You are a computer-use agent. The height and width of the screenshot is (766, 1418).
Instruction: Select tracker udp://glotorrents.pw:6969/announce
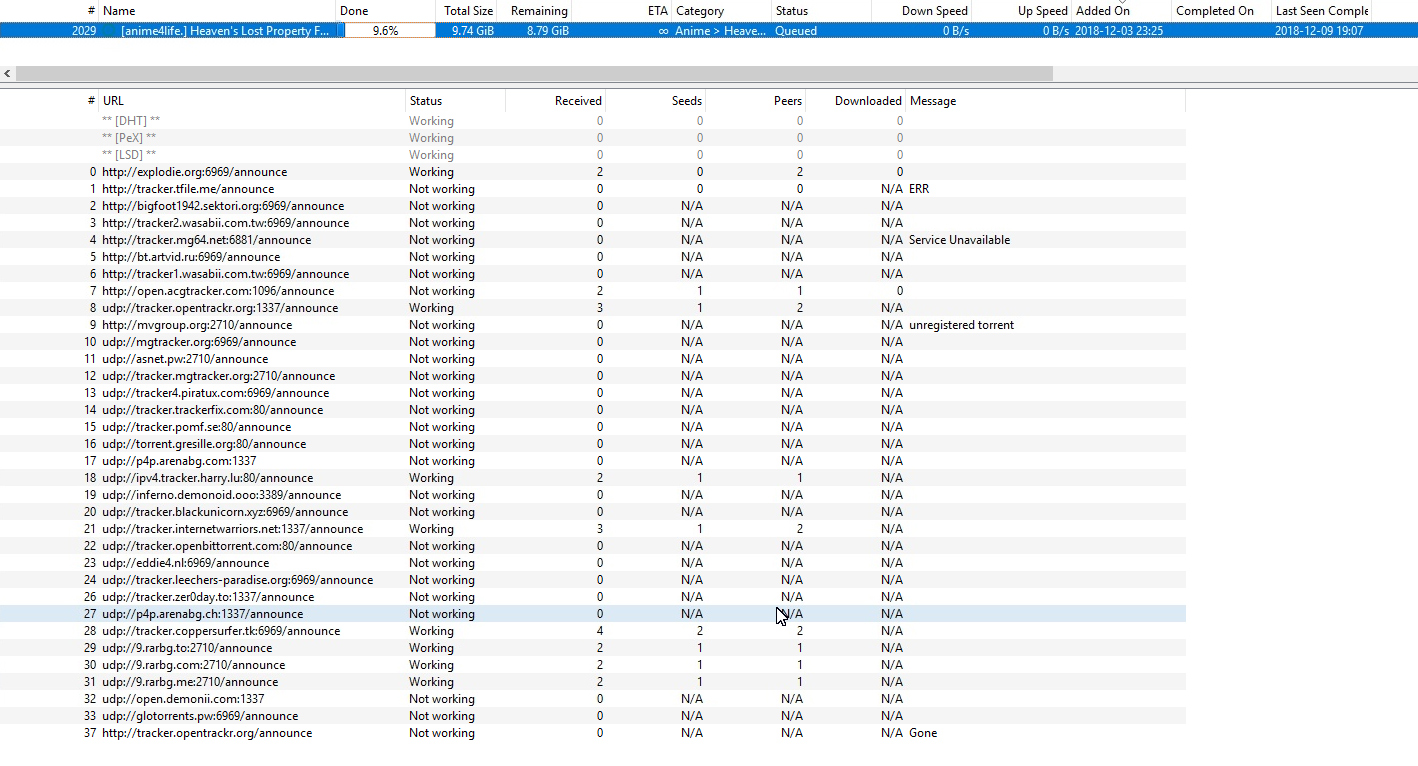593,716
